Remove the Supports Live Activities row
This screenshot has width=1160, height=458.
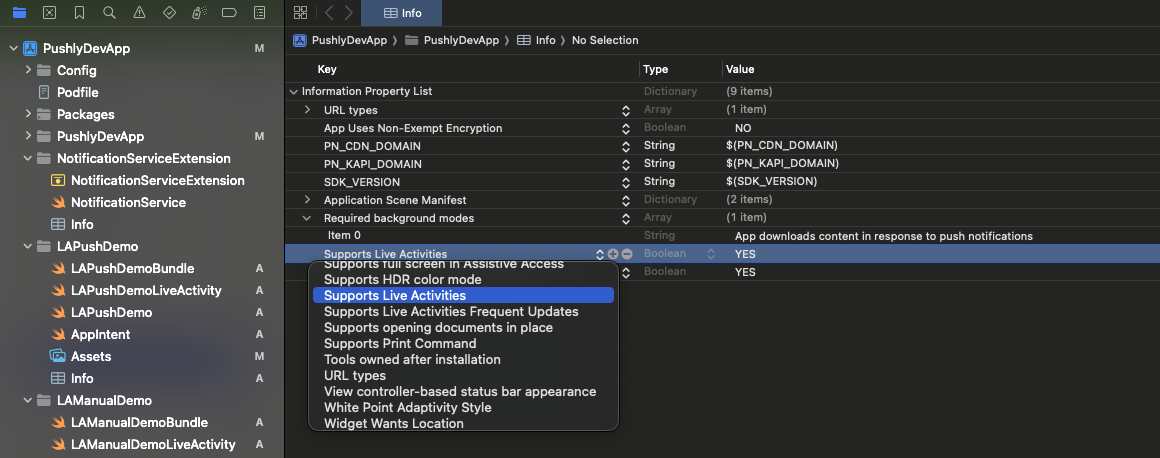pyautogui.click(x=627, y=254)
